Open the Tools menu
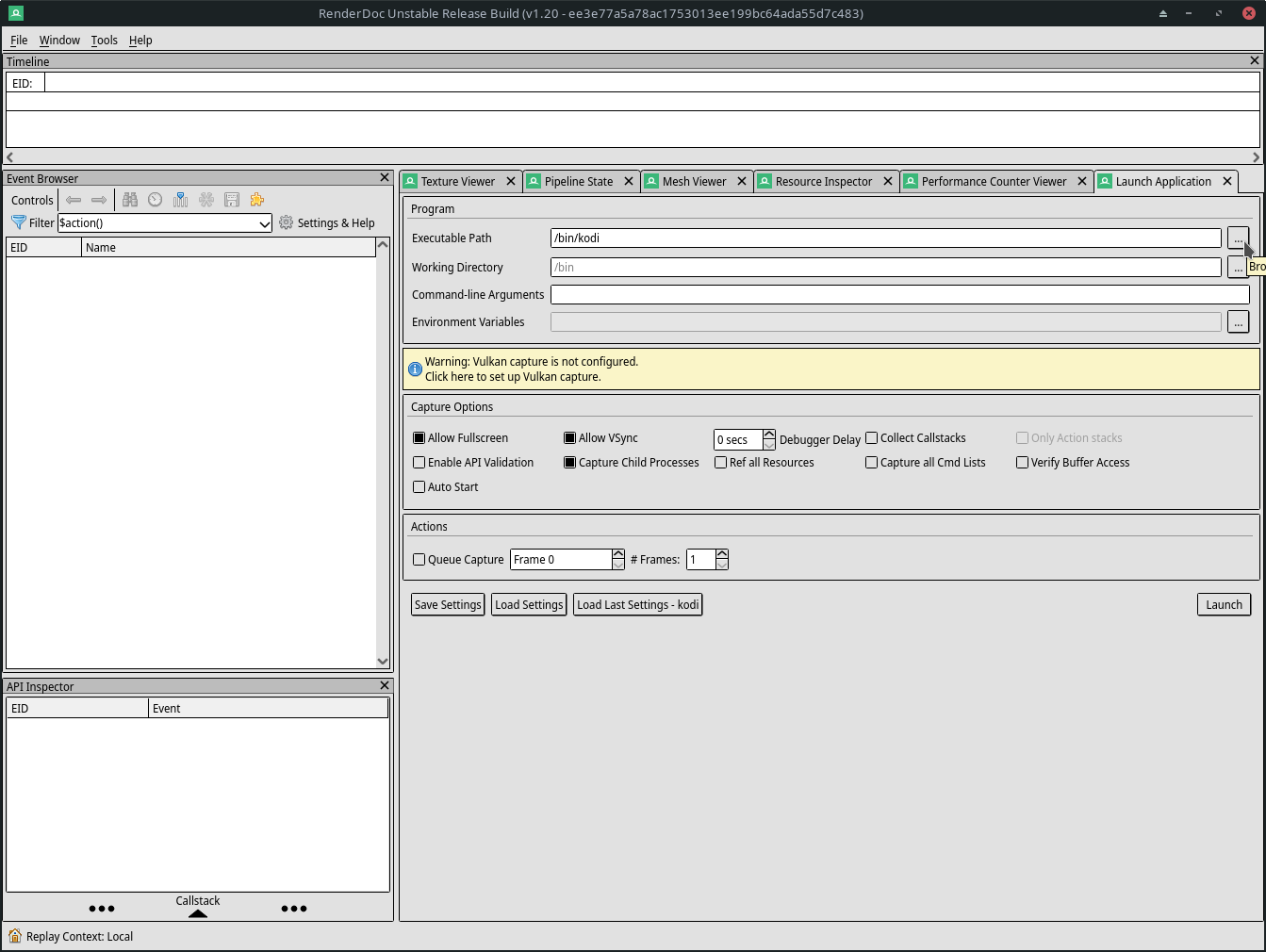The height and width of the screenshot is (952, 1266). coord(105,40)
